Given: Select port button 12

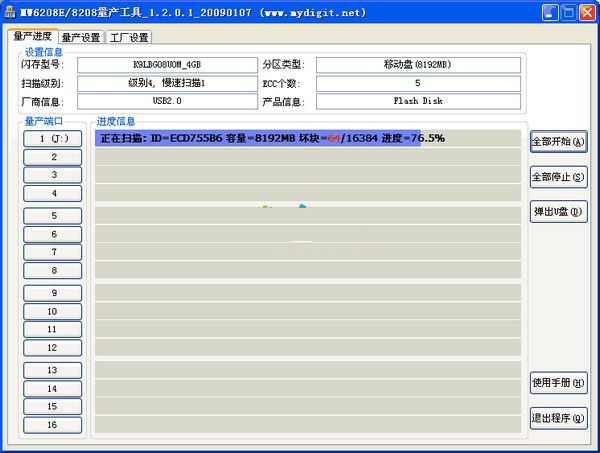Looking at the screenshot, I should pyautogui.click(x=53, y=348).
